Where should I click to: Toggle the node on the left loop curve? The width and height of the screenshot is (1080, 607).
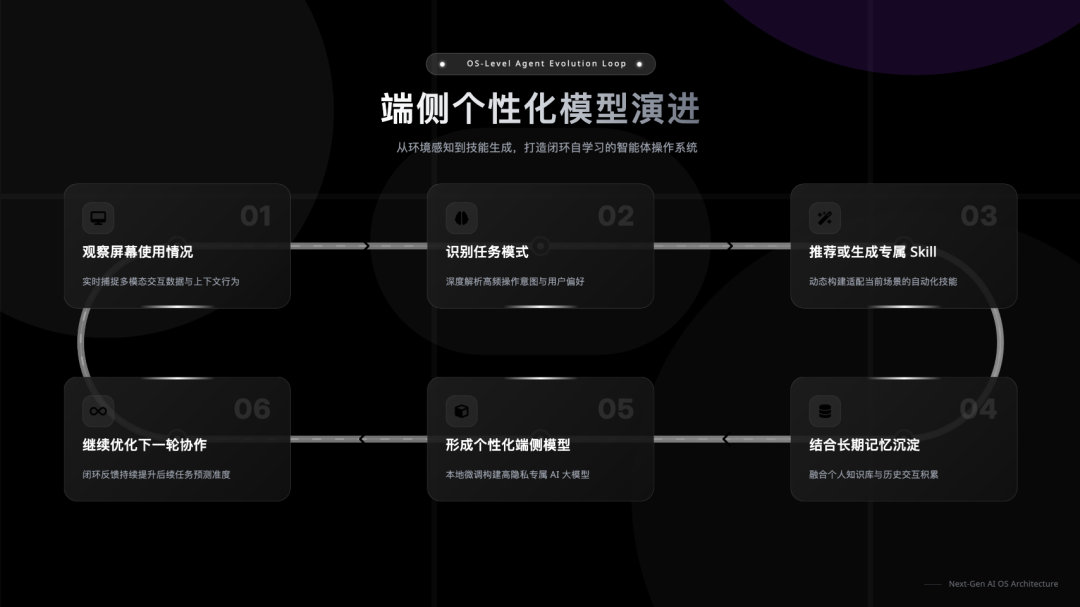[x=80, y=342]
